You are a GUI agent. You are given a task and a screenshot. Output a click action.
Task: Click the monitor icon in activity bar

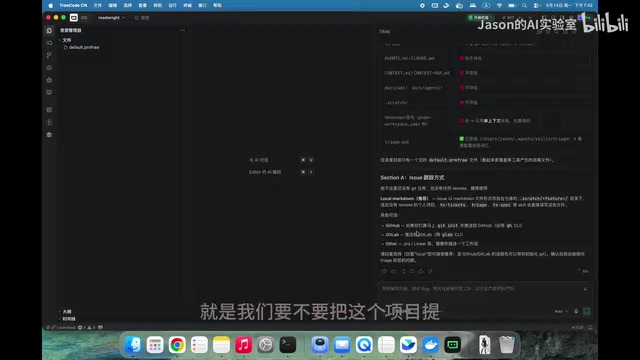[x=49, y=93]
